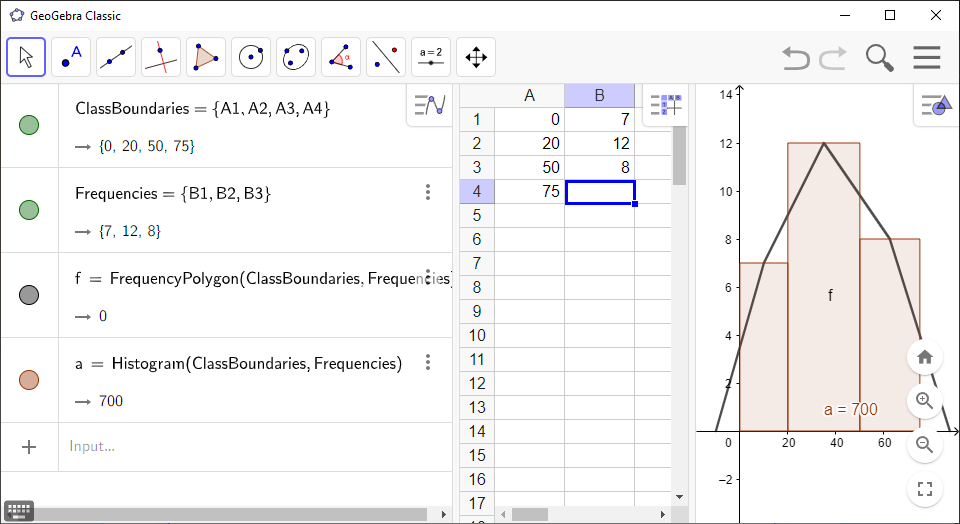Pick the Polygon tool
Viewport: 960px width, 524px height.
(x=206, y=57)
